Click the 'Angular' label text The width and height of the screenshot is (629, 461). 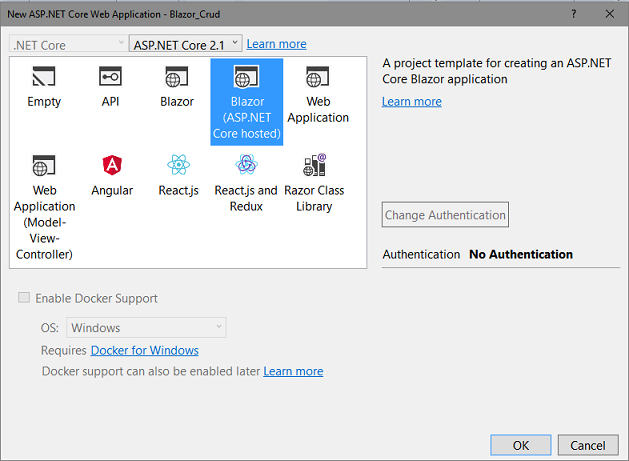pyautogui.click(x=112, y=190)
